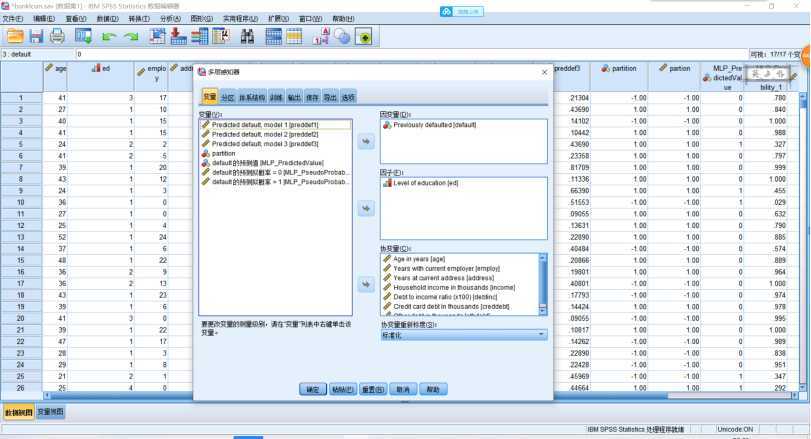Switch to the 选项 tab in dialog

click(x=348, y=97)
